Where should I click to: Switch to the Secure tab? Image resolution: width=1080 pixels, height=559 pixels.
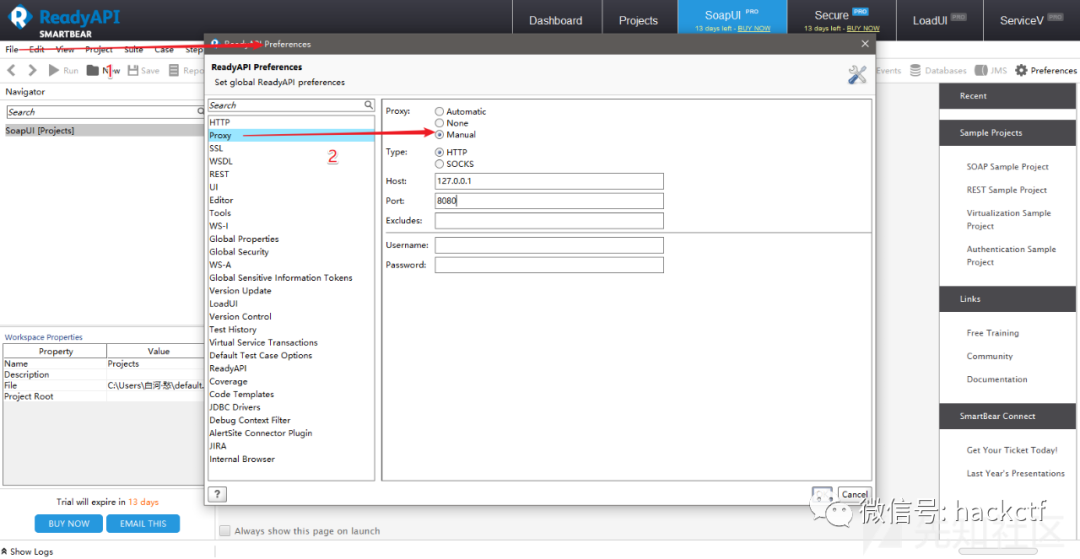841,15
